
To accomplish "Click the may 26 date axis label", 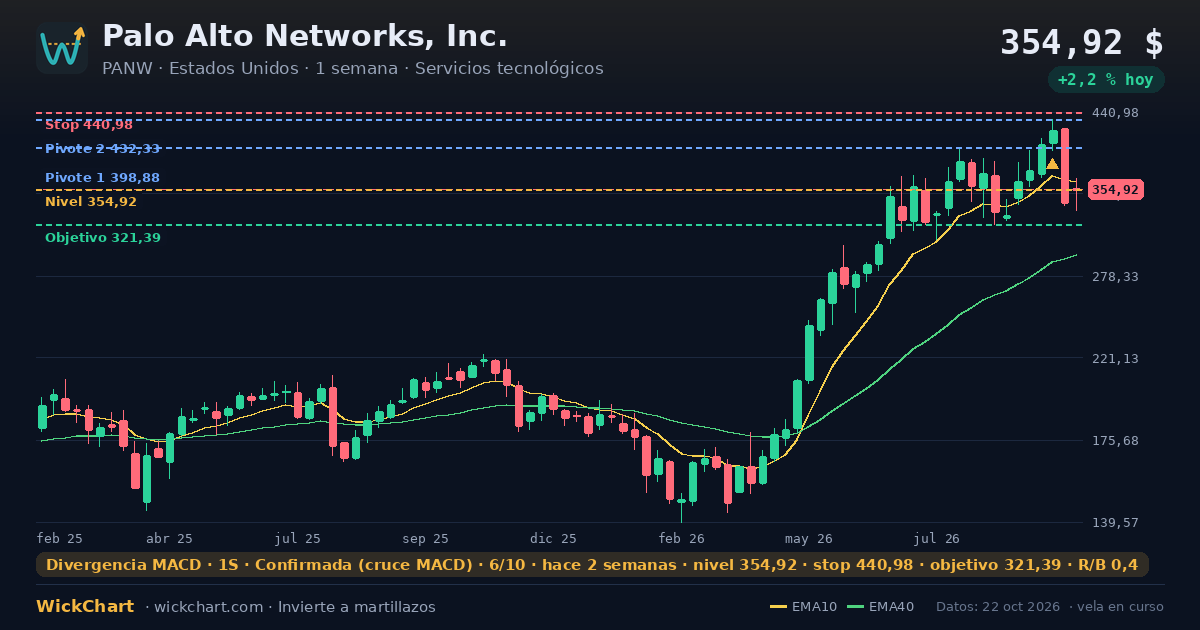I will coord(810,538).
